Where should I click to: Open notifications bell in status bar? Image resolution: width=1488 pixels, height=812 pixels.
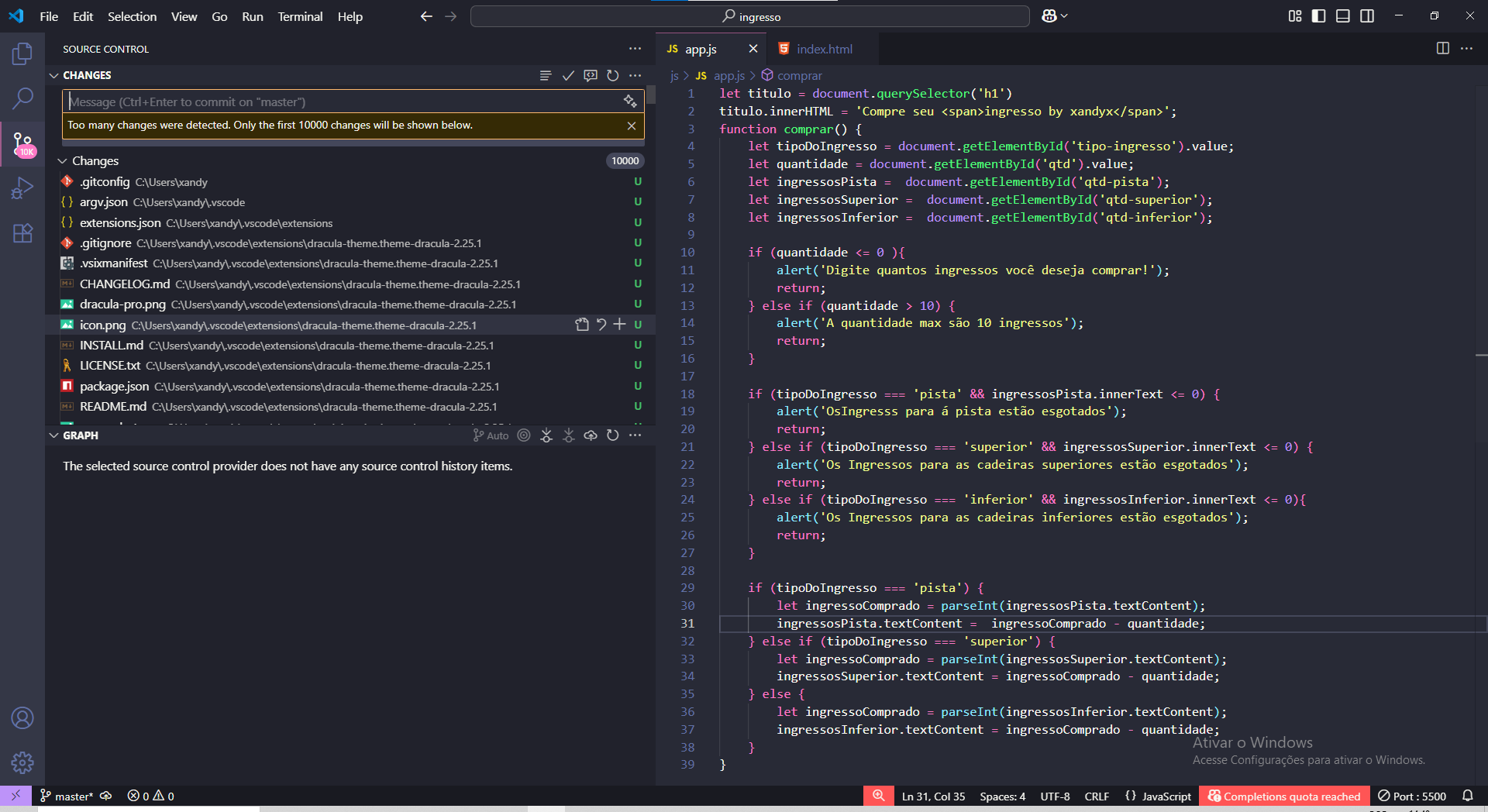click(x=1467, y=796)
